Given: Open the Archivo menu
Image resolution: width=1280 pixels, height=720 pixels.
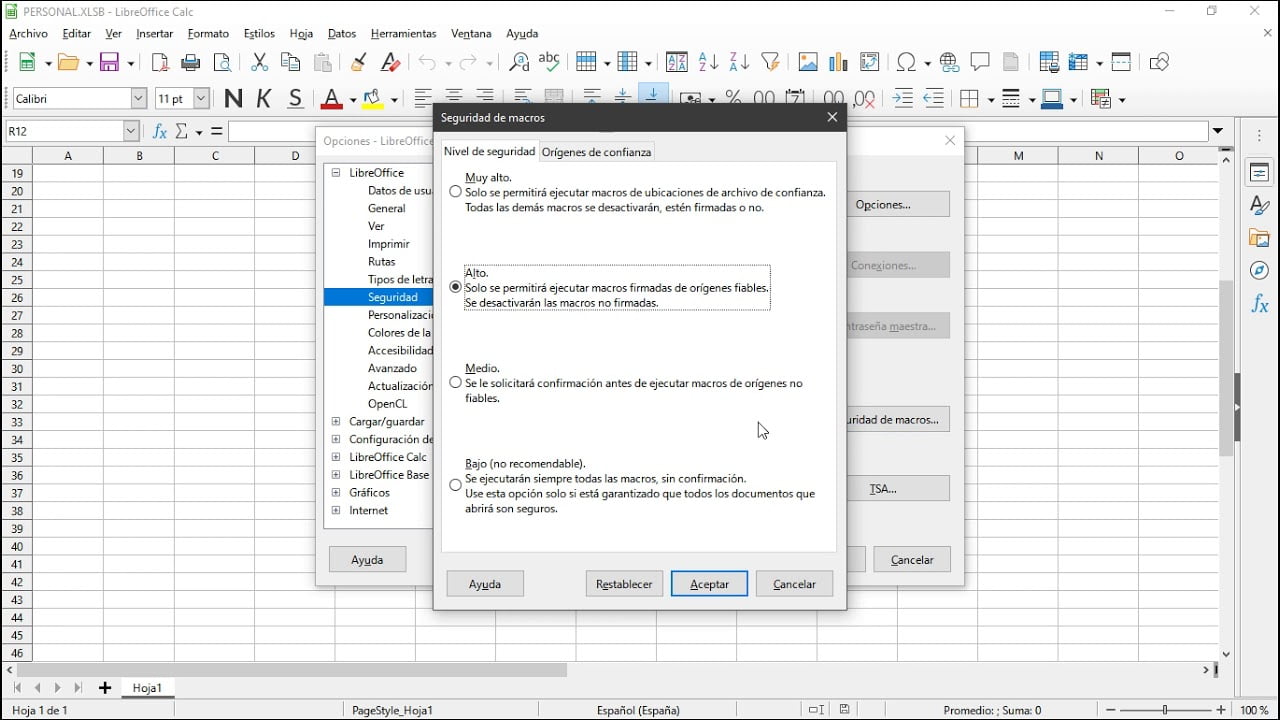Looking at the screenshot, I should [x=28, y=33].
